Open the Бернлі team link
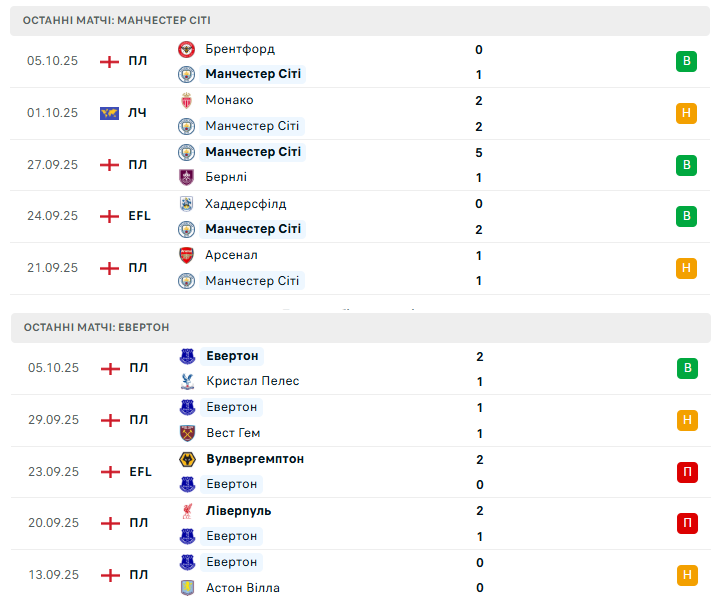 [226, 177]
